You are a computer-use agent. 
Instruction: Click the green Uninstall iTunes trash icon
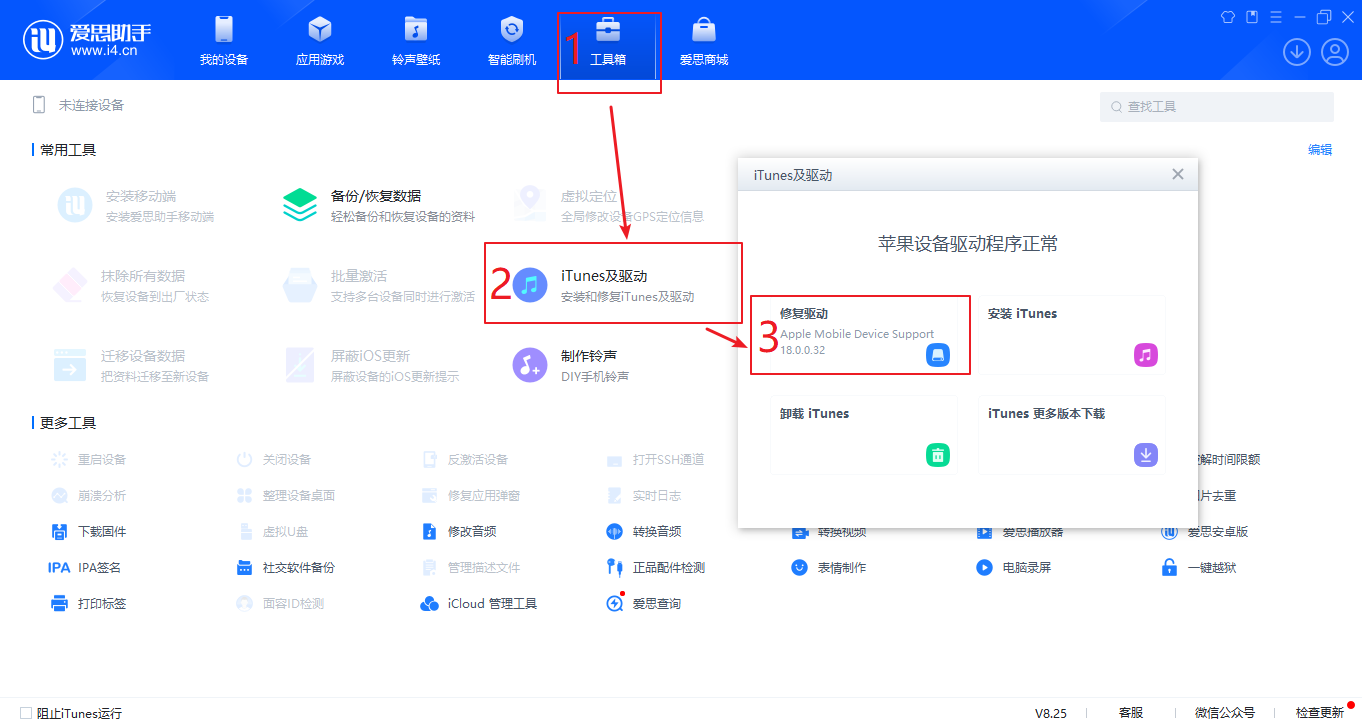937,455
